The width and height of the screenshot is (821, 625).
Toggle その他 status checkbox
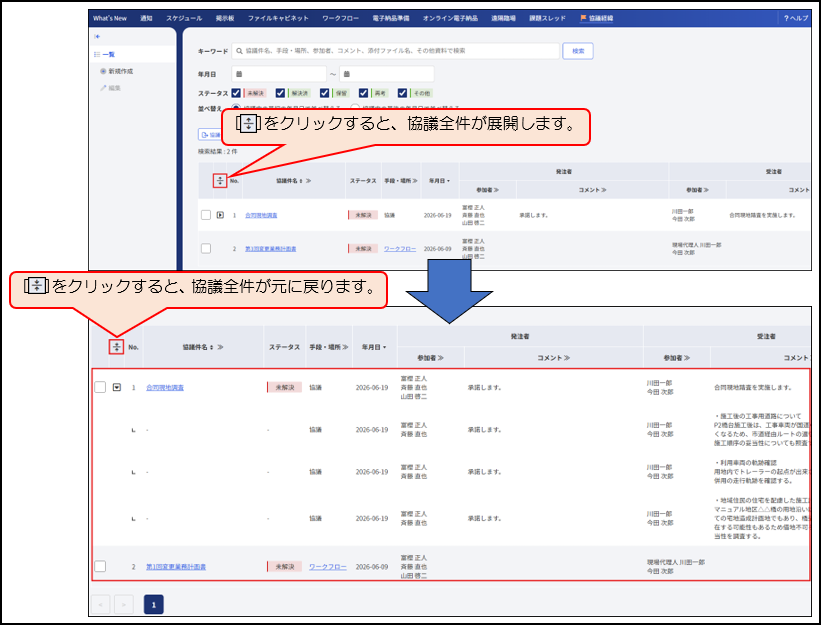(402, 93)
